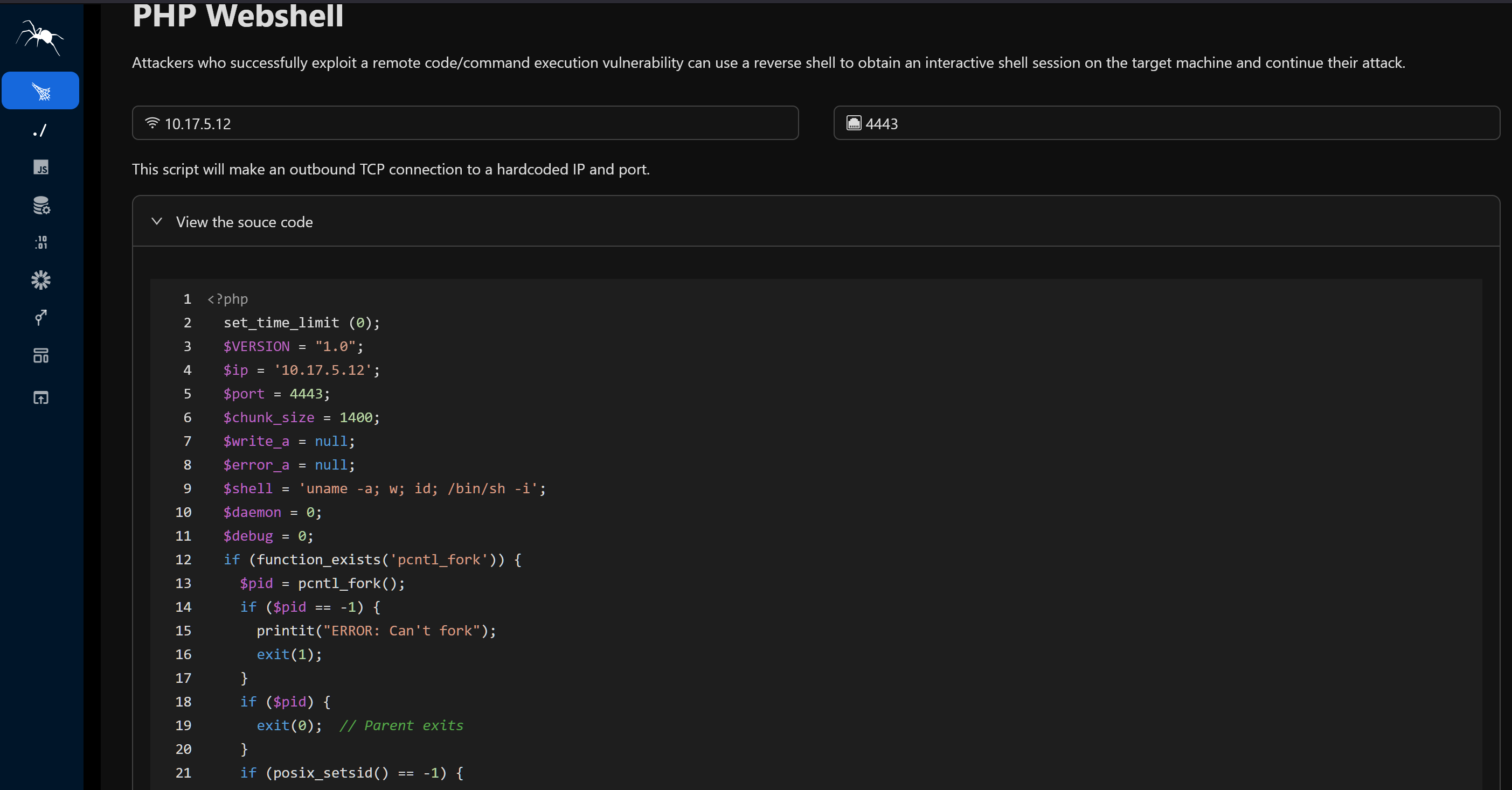Click the '$shell = 'uname -a; w; id; /bin/sh -i'' line
The image size is (1512, 790).
pos(384,488)
